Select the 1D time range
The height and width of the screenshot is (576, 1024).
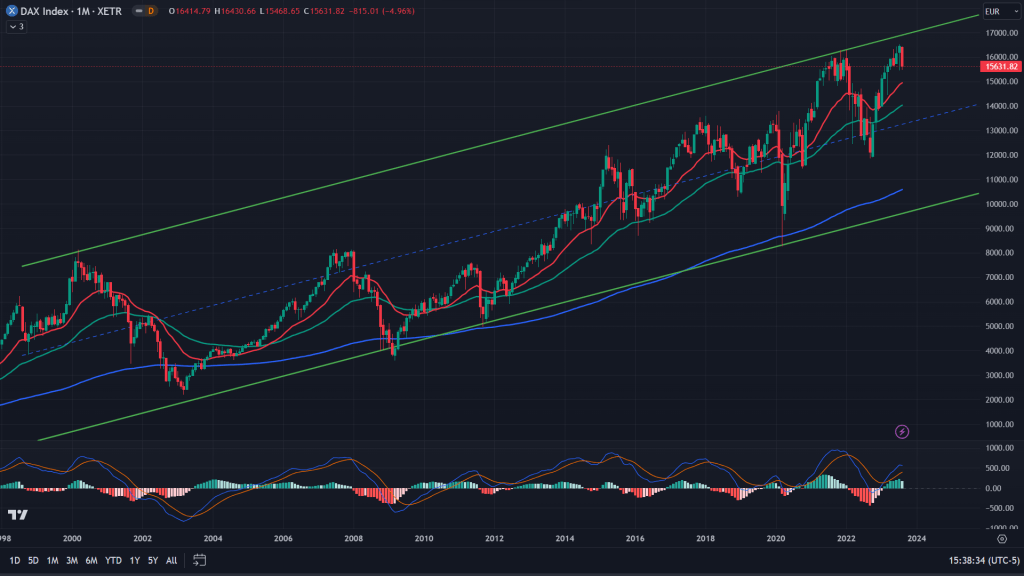point(15,560)
